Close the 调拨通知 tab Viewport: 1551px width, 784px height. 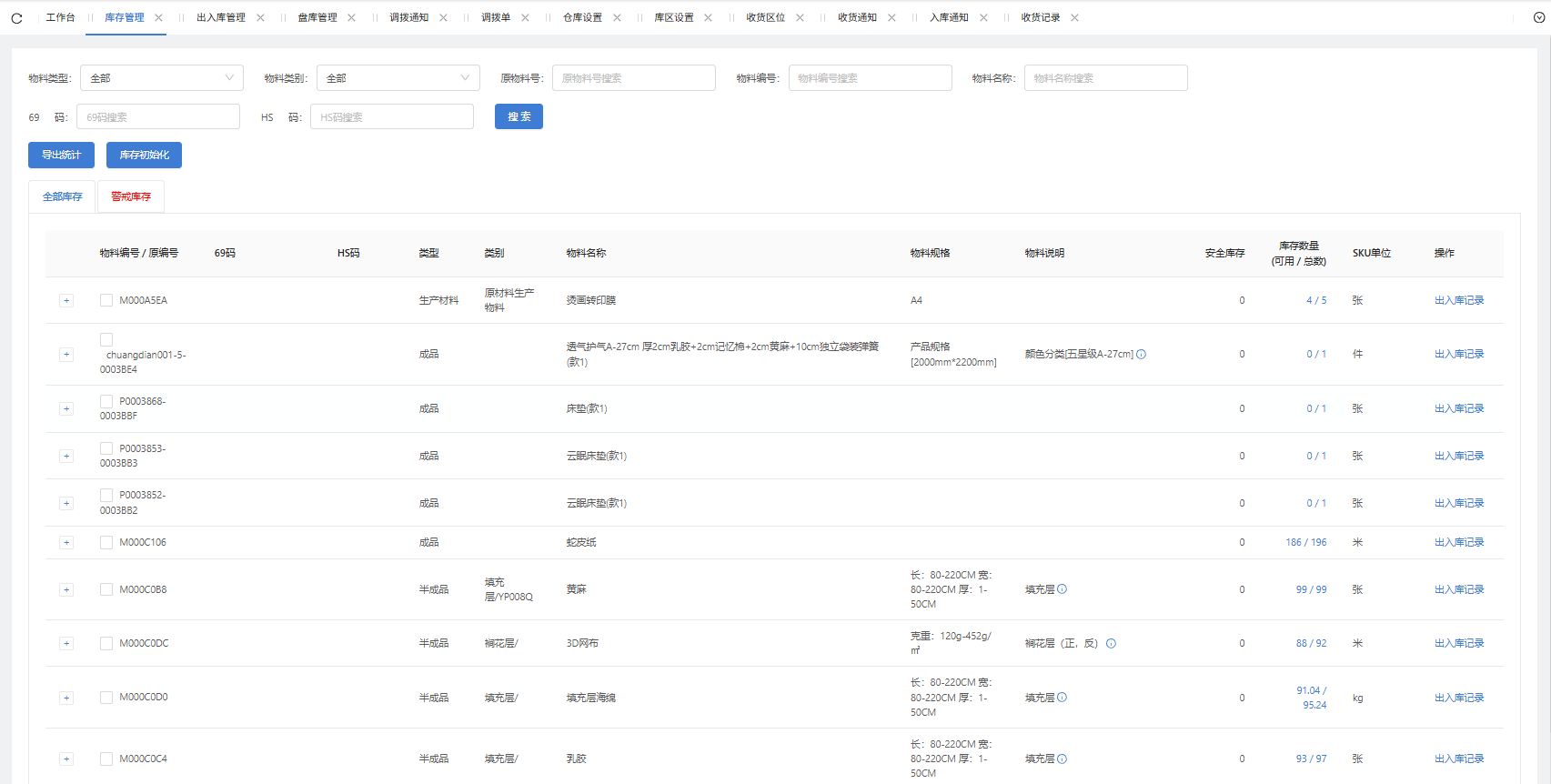click(x=443, y=17)
